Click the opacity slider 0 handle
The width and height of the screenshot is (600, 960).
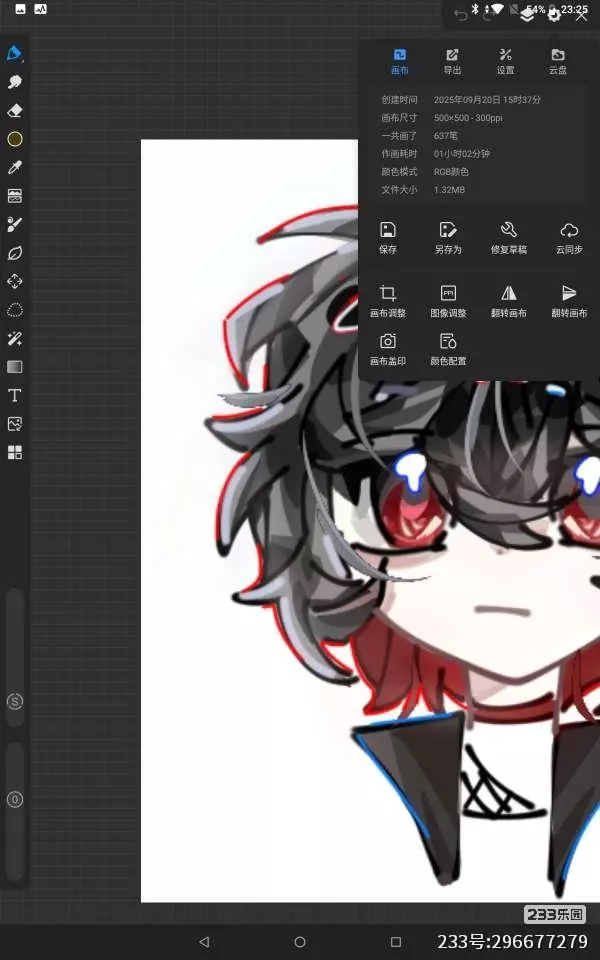click(15, 800)
